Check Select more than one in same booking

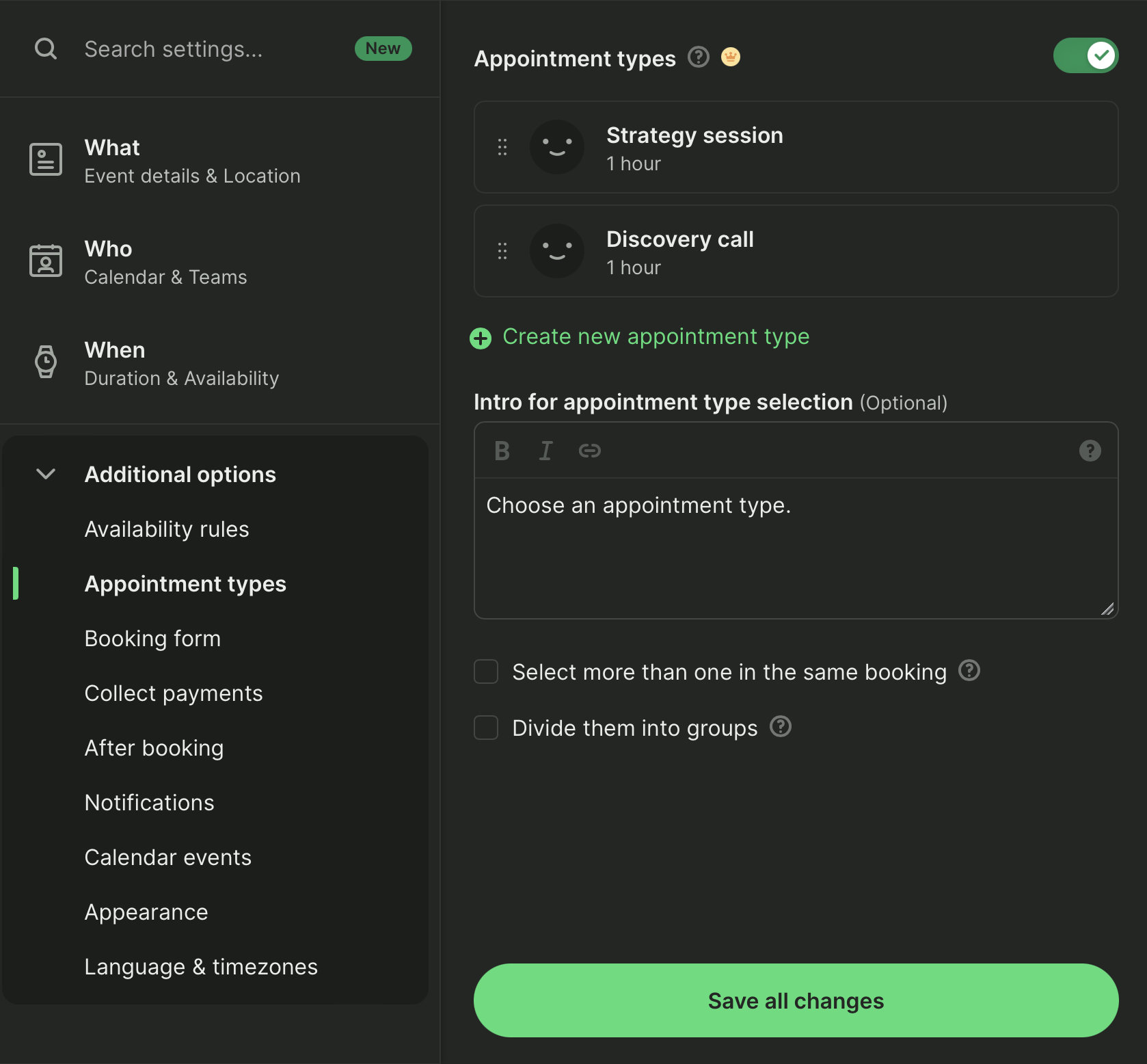pos(486,671)
